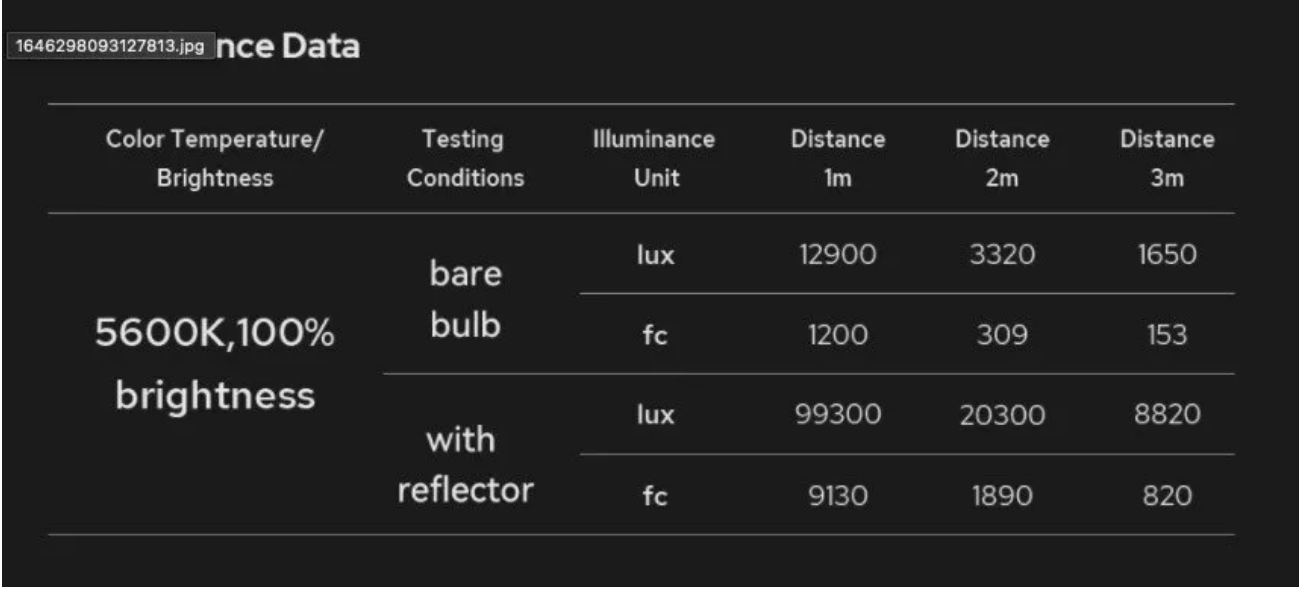
Task: Click the Distance 3m column header
Action: point(1167,158)
